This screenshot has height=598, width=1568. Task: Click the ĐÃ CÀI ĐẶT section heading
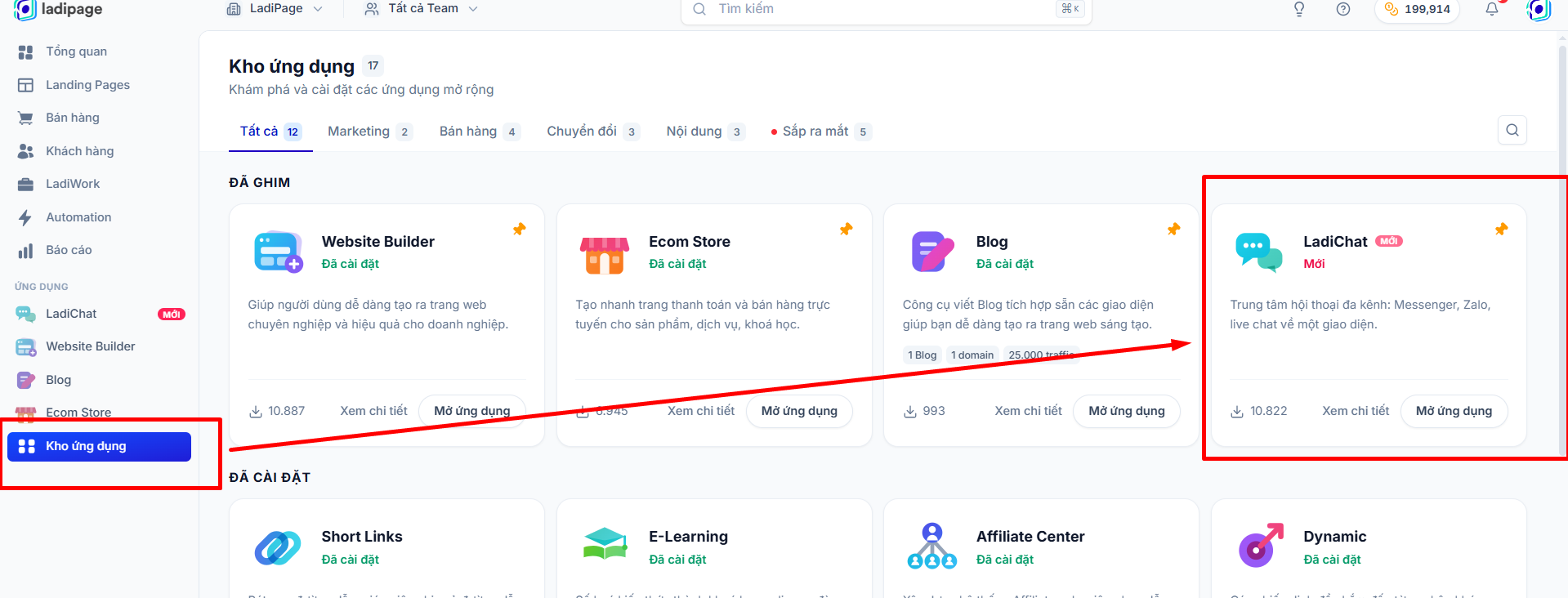point(270,478)
